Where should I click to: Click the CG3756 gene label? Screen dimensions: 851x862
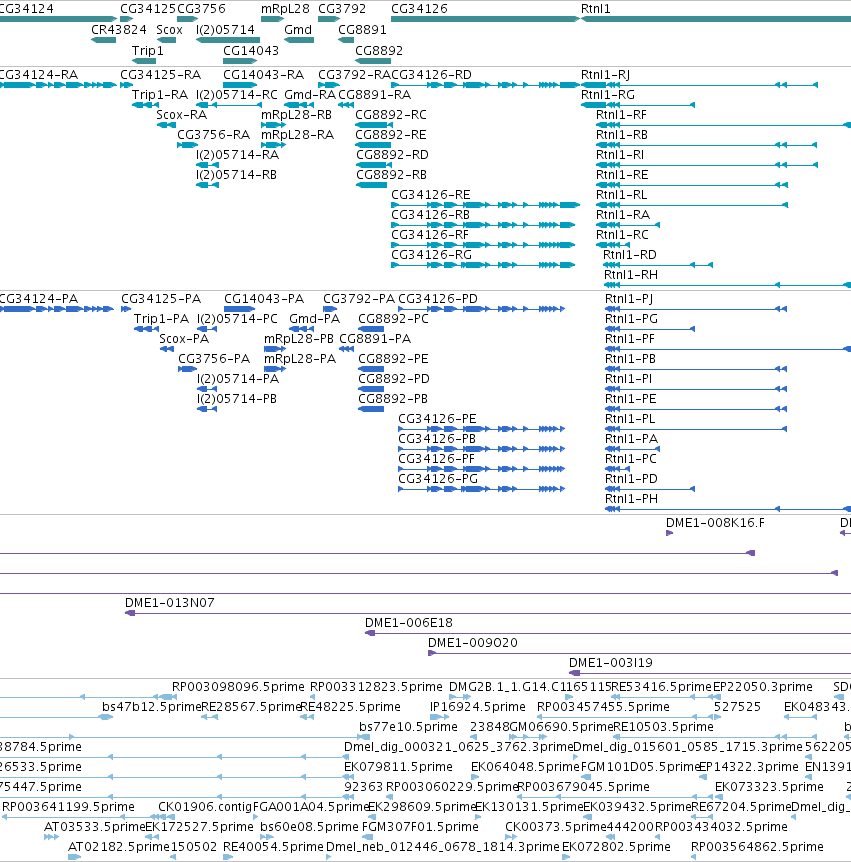pyautogui.click(x=201, y=9)
